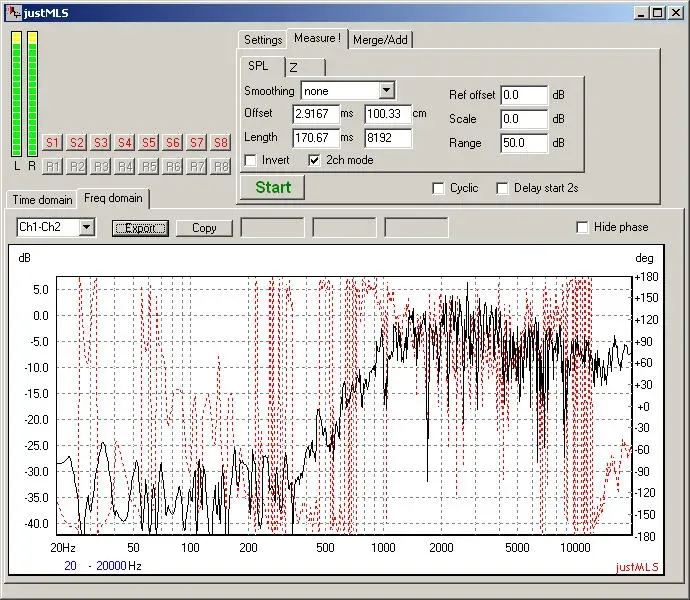Expand the Ch1-Ch2 channel dropdown
The height and width of the screenshot is (600, 690).
pyautogui.click(x=87, y=228)
